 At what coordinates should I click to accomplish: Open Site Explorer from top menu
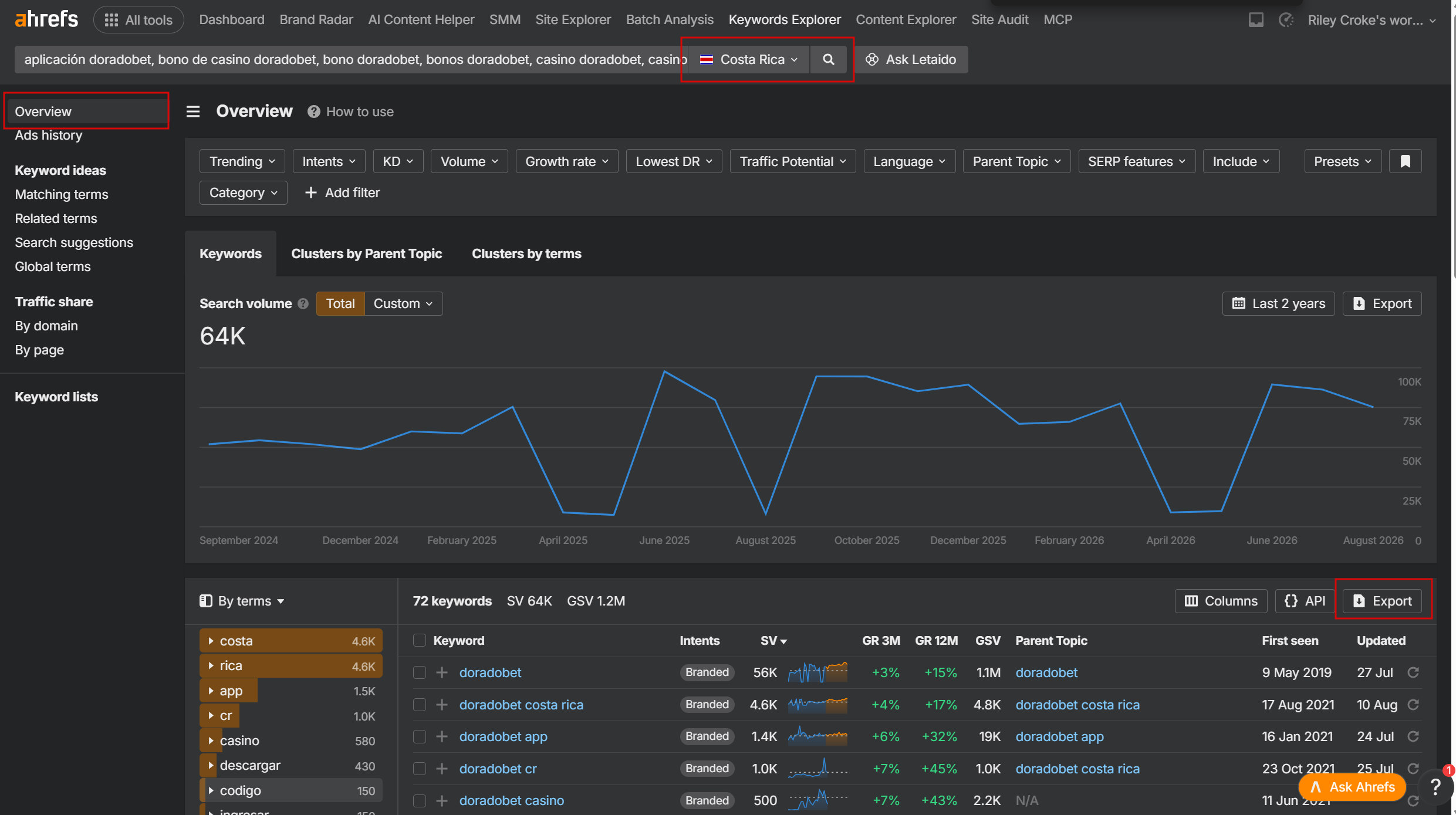[x=573, y=20]
